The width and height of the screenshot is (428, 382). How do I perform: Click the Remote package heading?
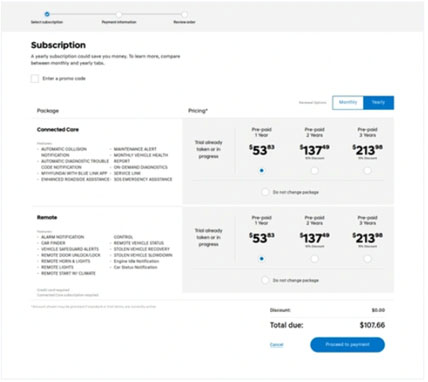coord(47,217)
